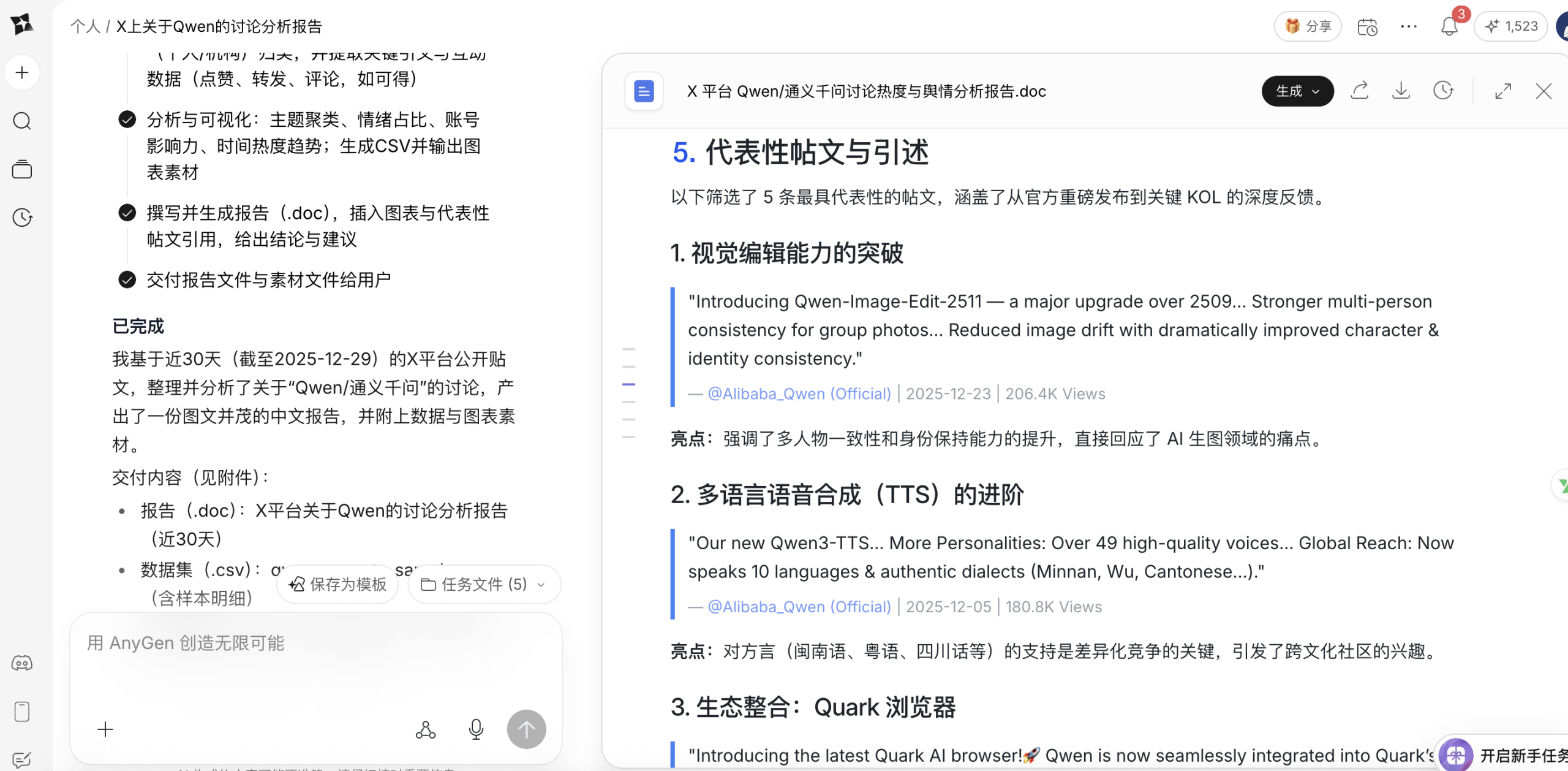This screenshot has height=771, width=1568.
Task: Activate the voice input microphone
Action: [477, 729]
